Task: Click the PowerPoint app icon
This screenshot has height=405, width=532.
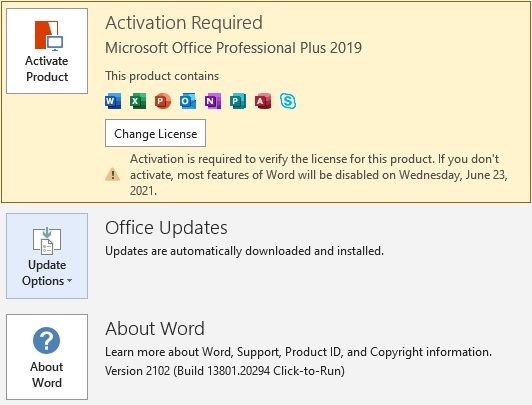Action: click(x=163, y=101)
